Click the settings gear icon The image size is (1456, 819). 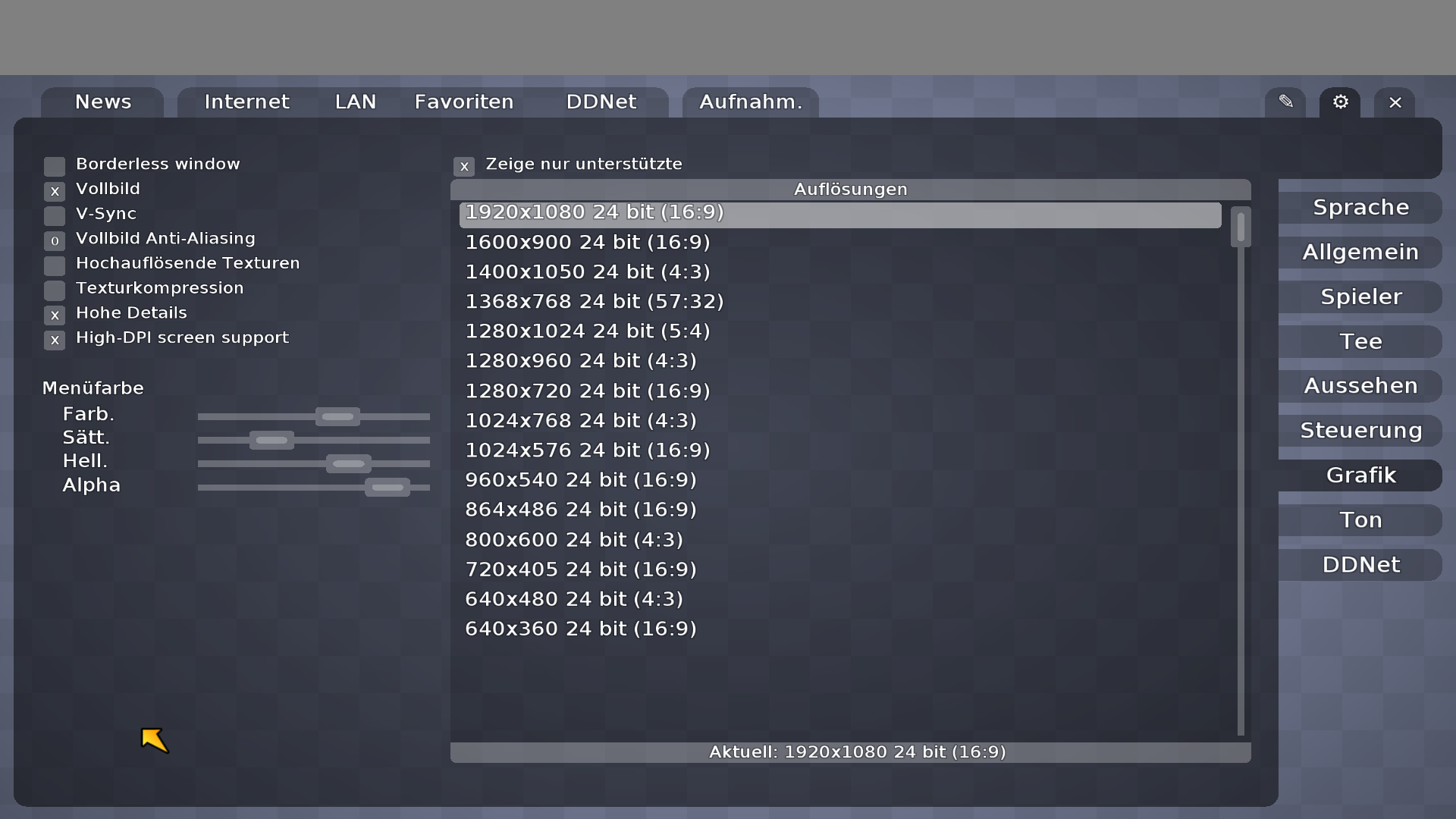coord(1340,102)
